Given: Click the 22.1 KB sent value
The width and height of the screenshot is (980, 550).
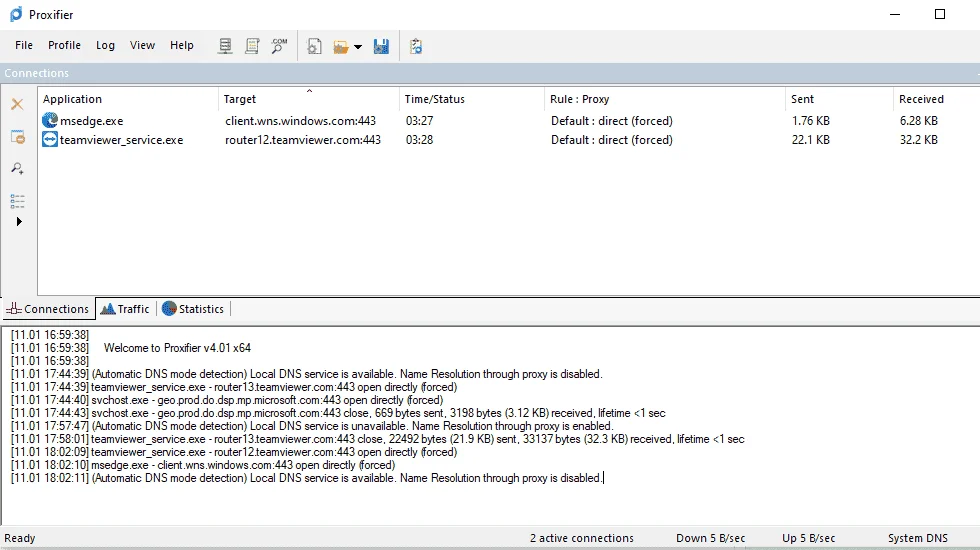Looking at the screenshot, I should [x=811, y=139].
